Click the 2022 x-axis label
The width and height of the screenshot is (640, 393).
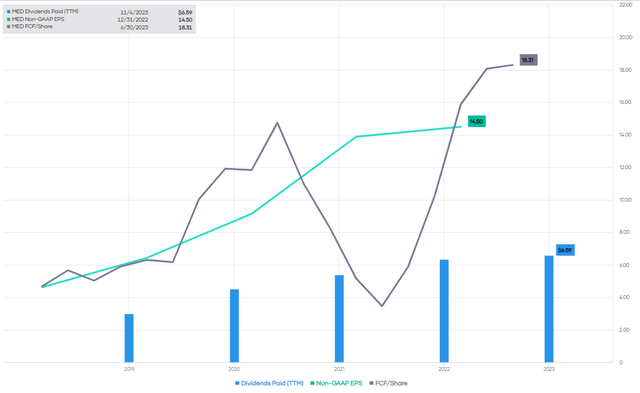point(444,369)
